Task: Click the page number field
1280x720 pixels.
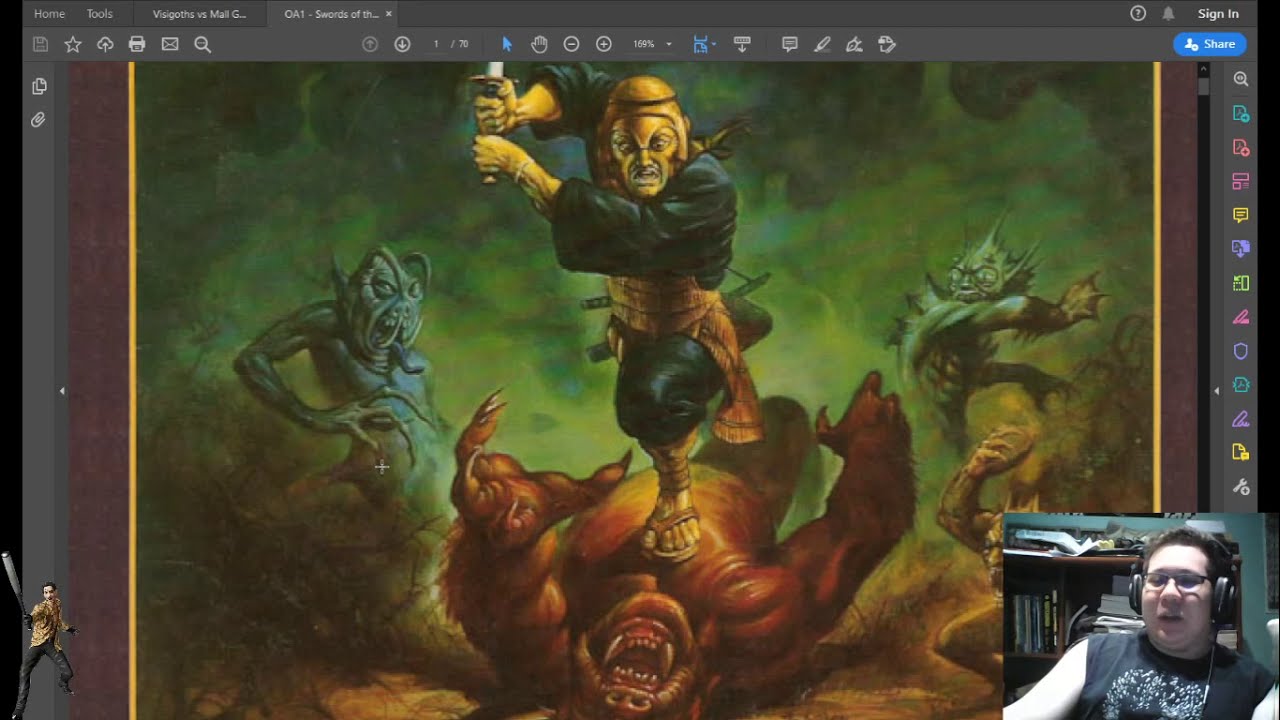Action: (436, 44)
